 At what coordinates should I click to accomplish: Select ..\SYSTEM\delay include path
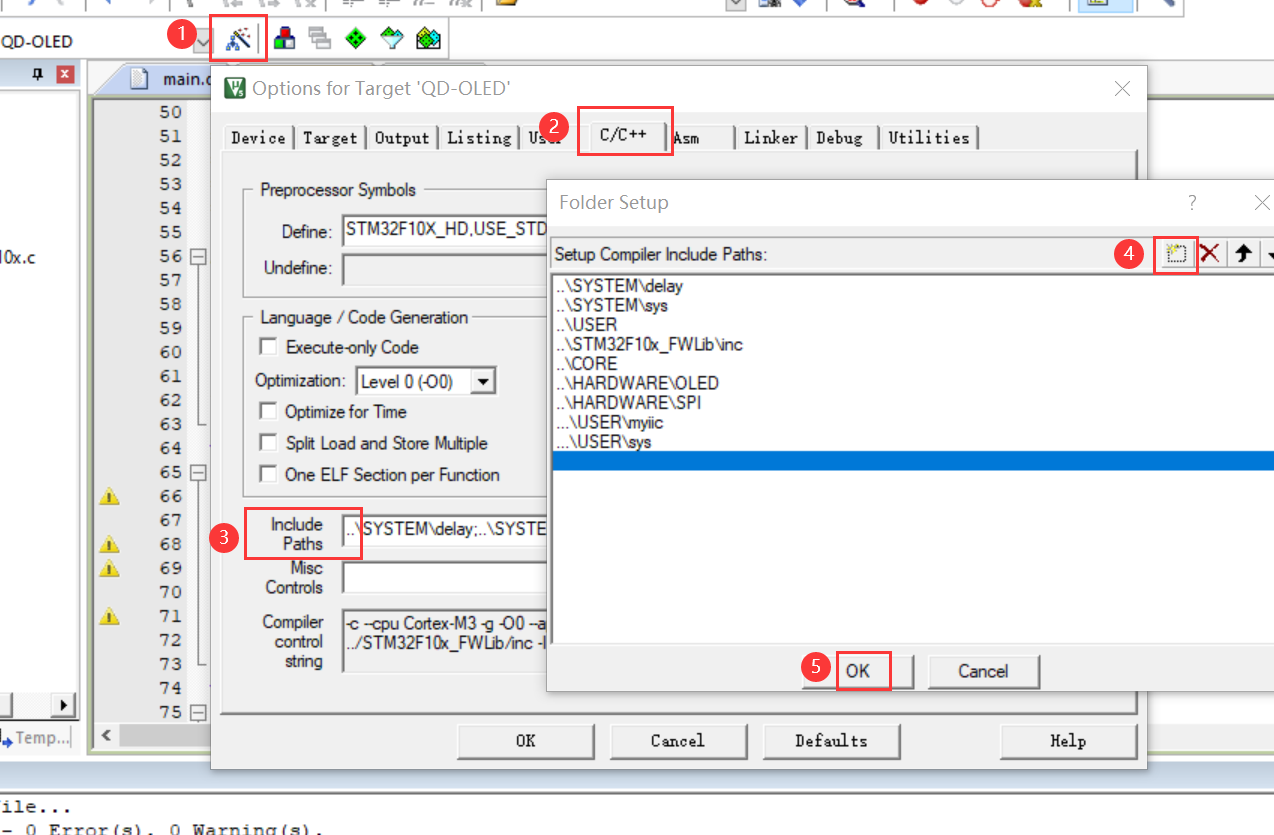[x=619, y=286]
